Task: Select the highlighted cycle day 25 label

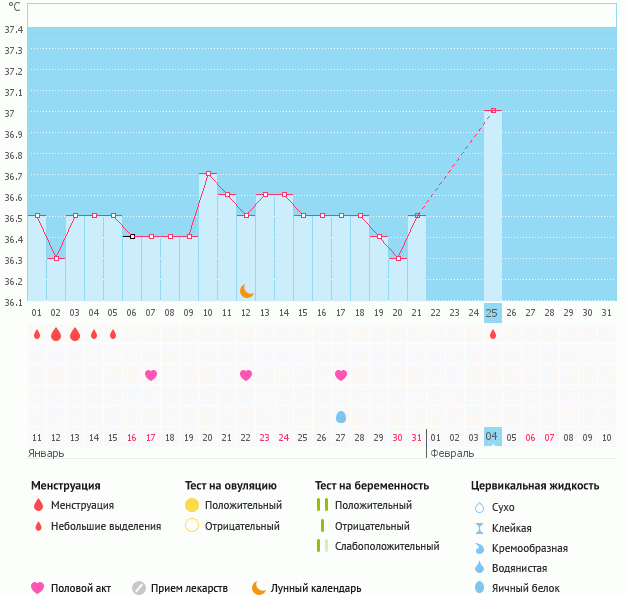Action: [x=492, y=312]
